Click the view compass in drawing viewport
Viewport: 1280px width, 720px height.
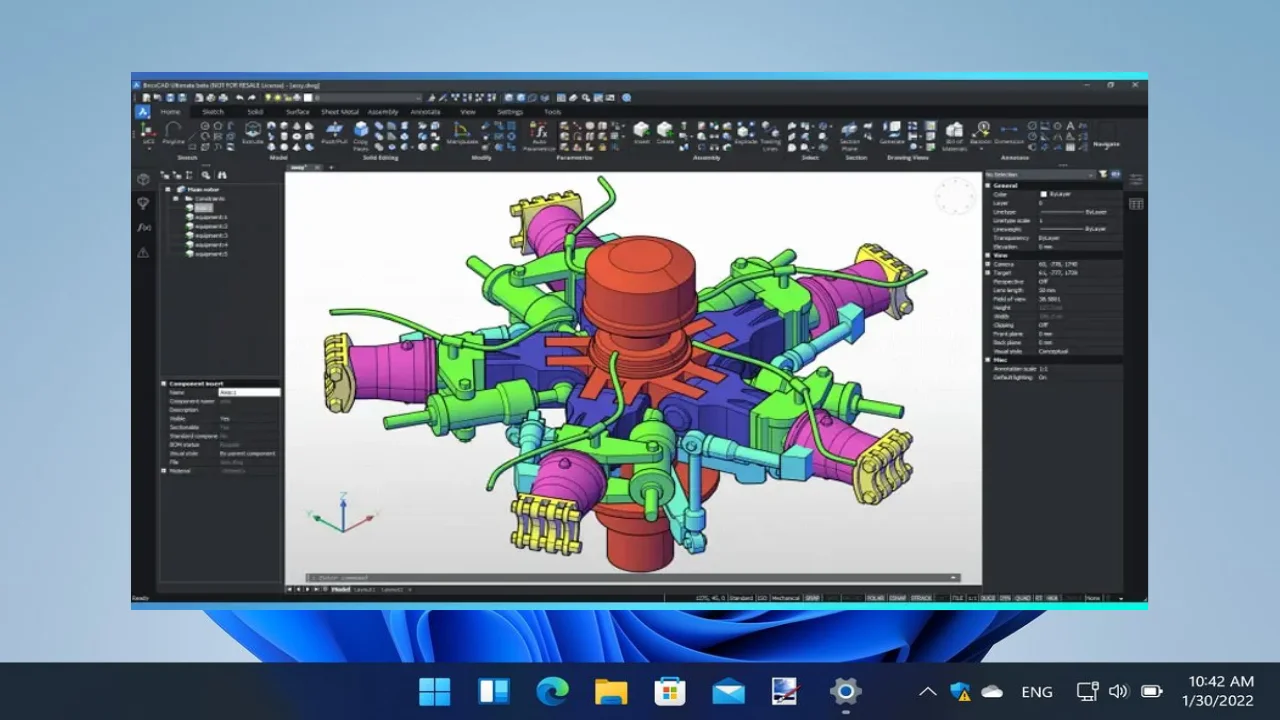pos(956,196)
